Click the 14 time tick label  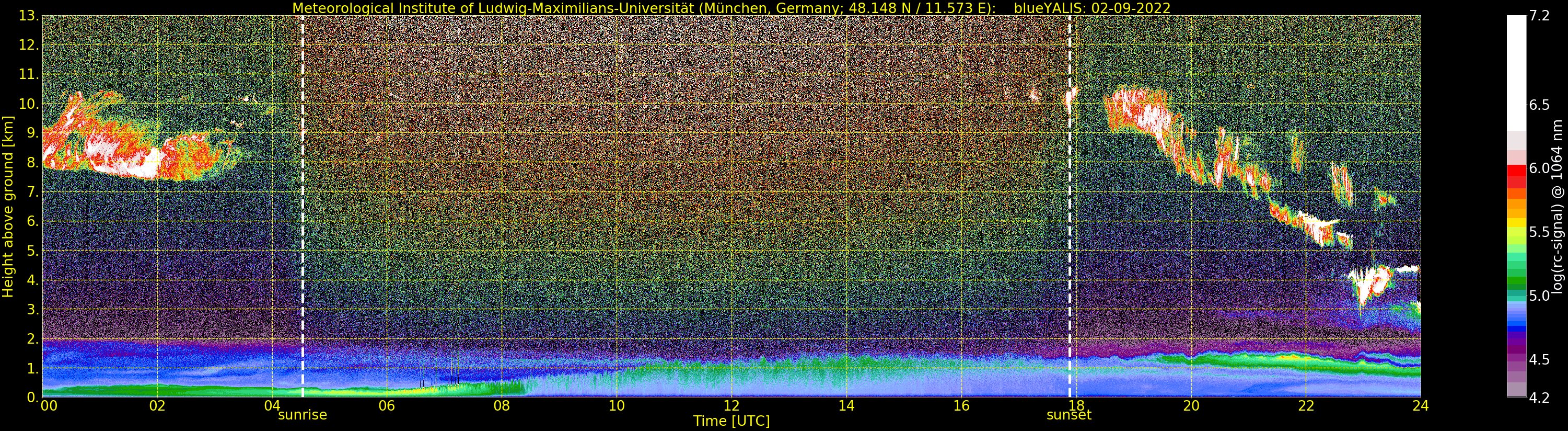pyautogui.click(x=846, y=405)
